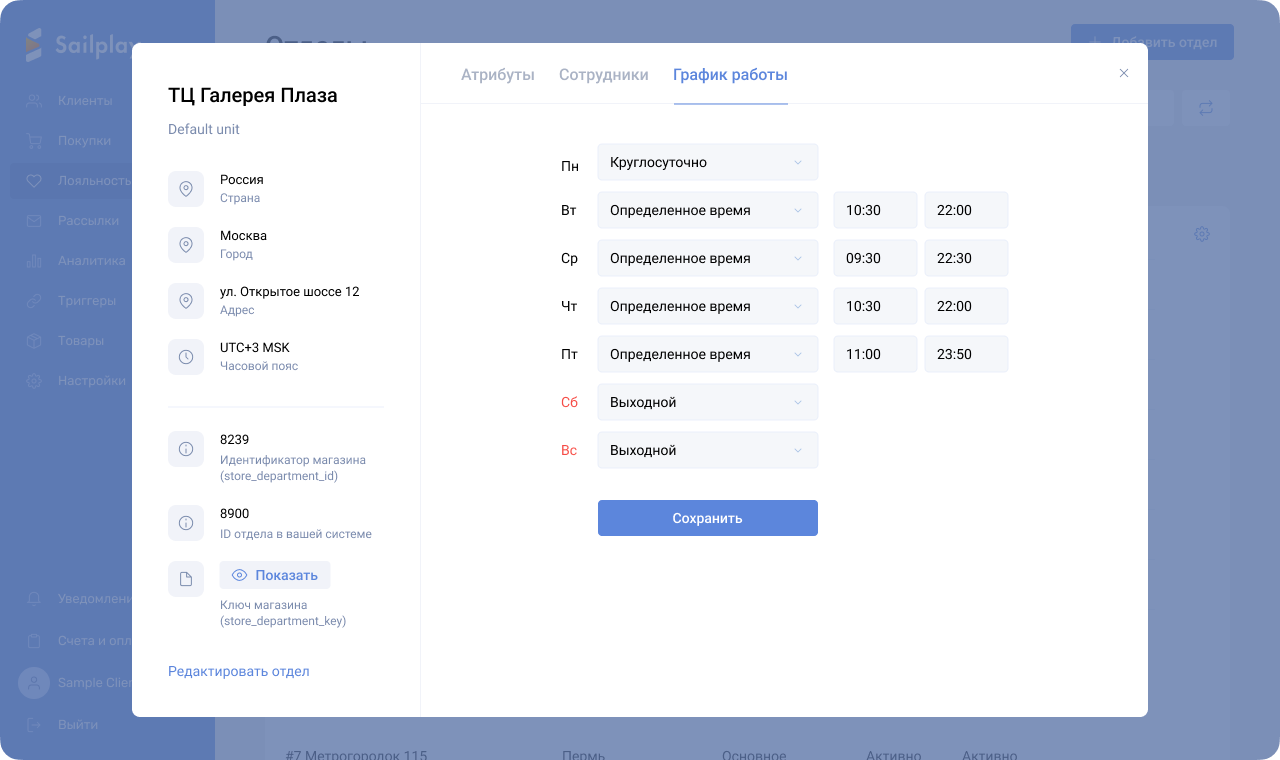
Task: Click the info icon next to 8900
Action: [x=186, y=523]
